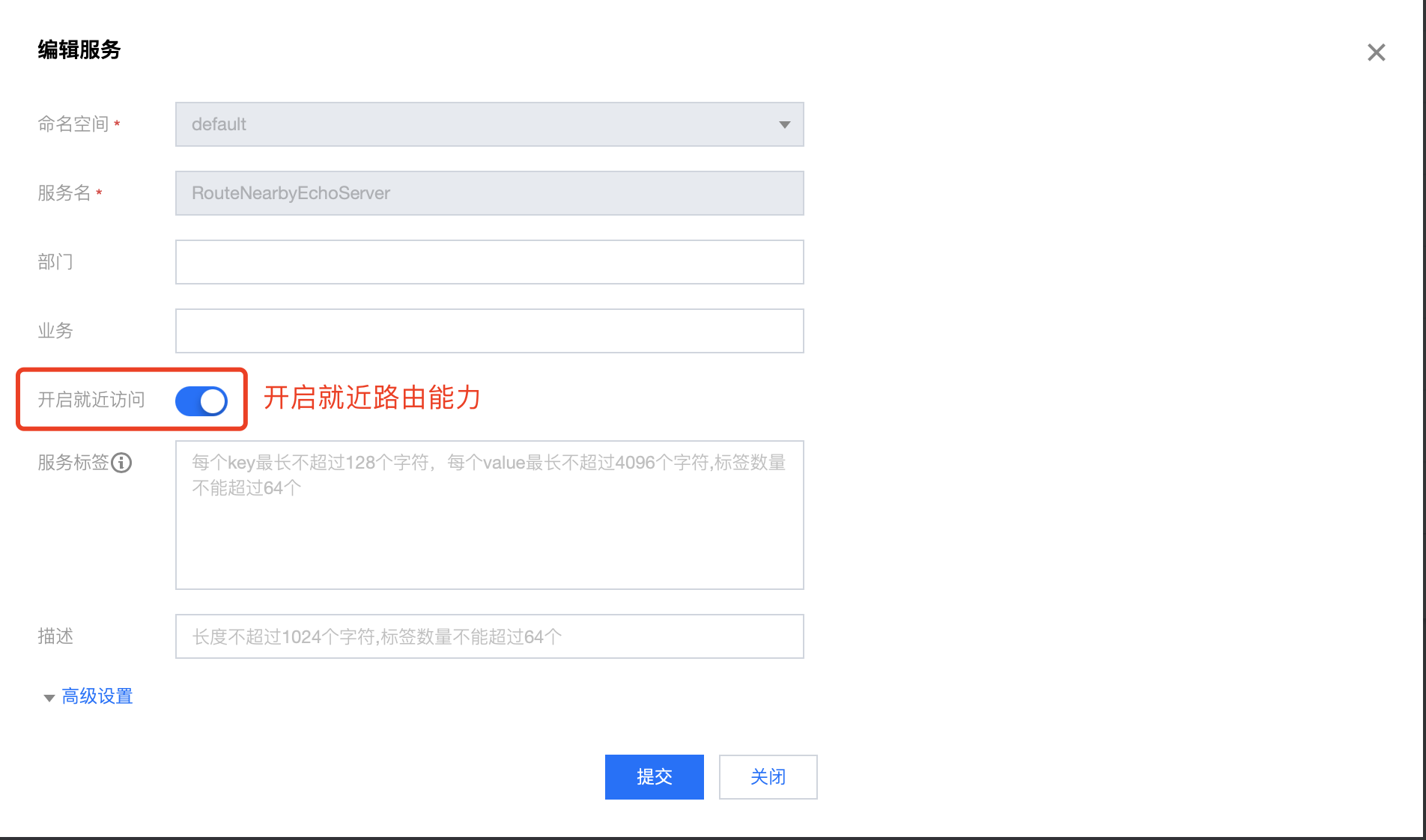Click the 开启就近访问 label text
The height and width of the screenshot is (840, 1426).
91,400
